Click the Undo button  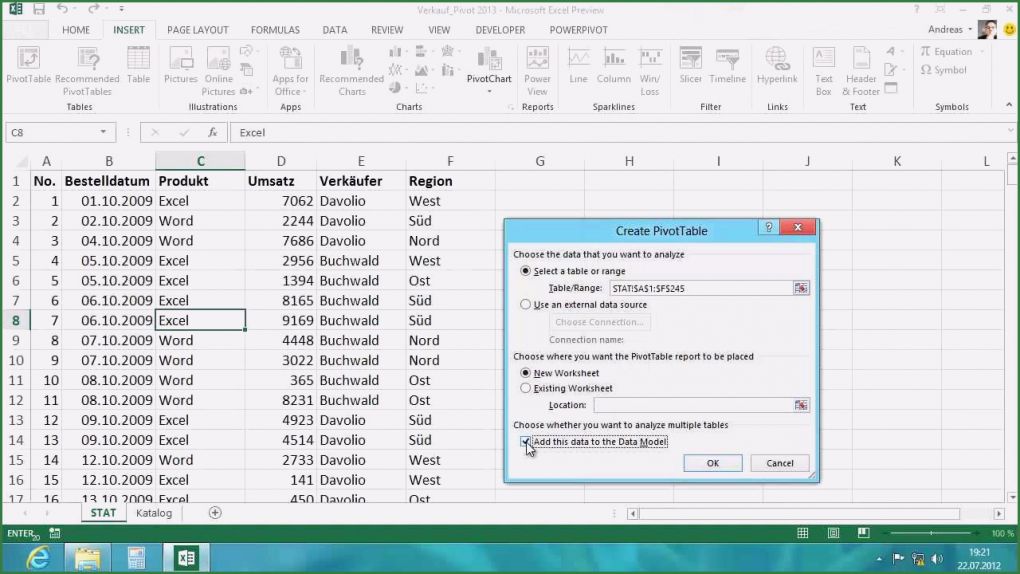[62, 9]
